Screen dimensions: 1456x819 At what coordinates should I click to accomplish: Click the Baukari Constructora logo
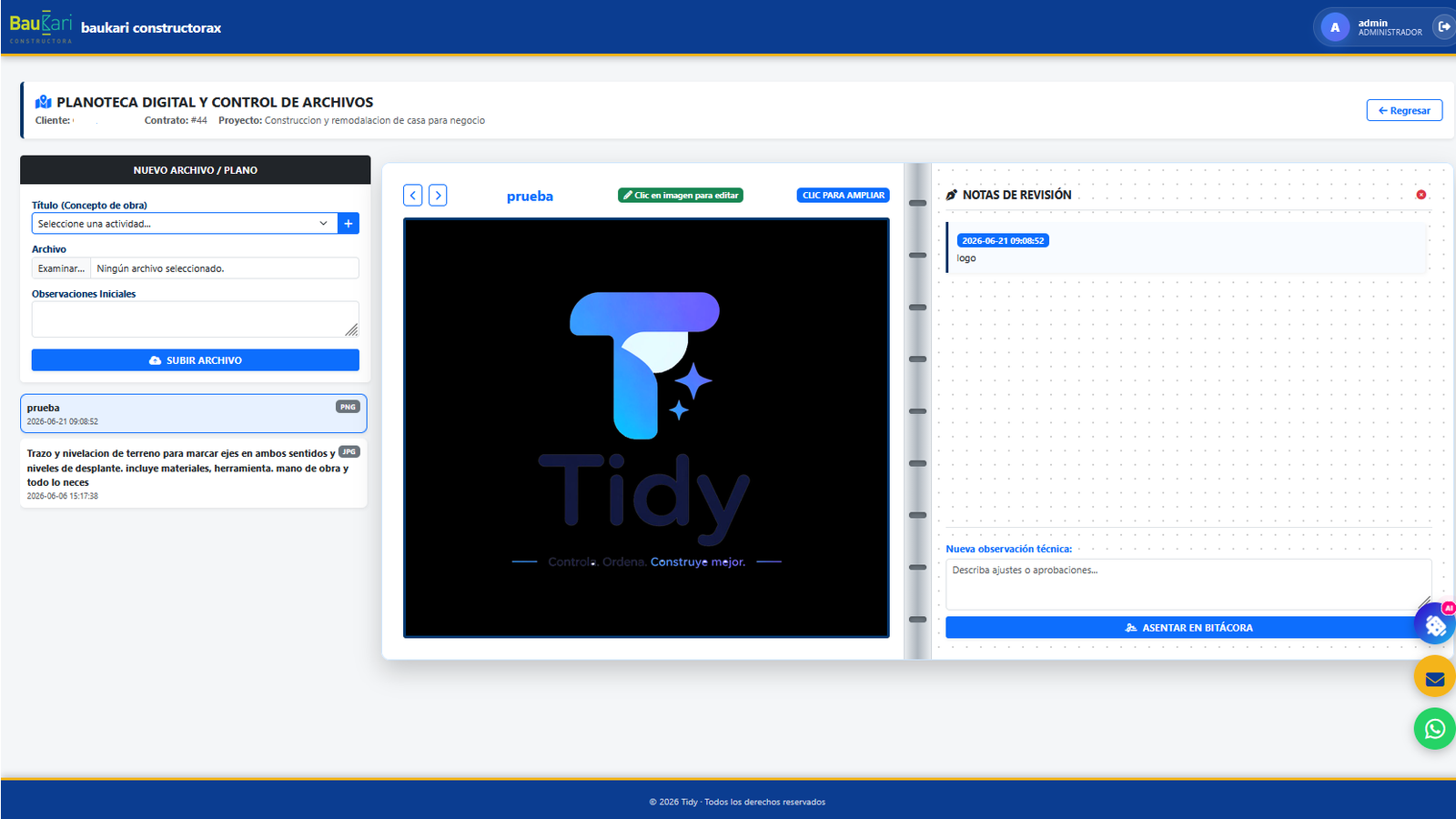pyautogui.click(x=41, y=27)
